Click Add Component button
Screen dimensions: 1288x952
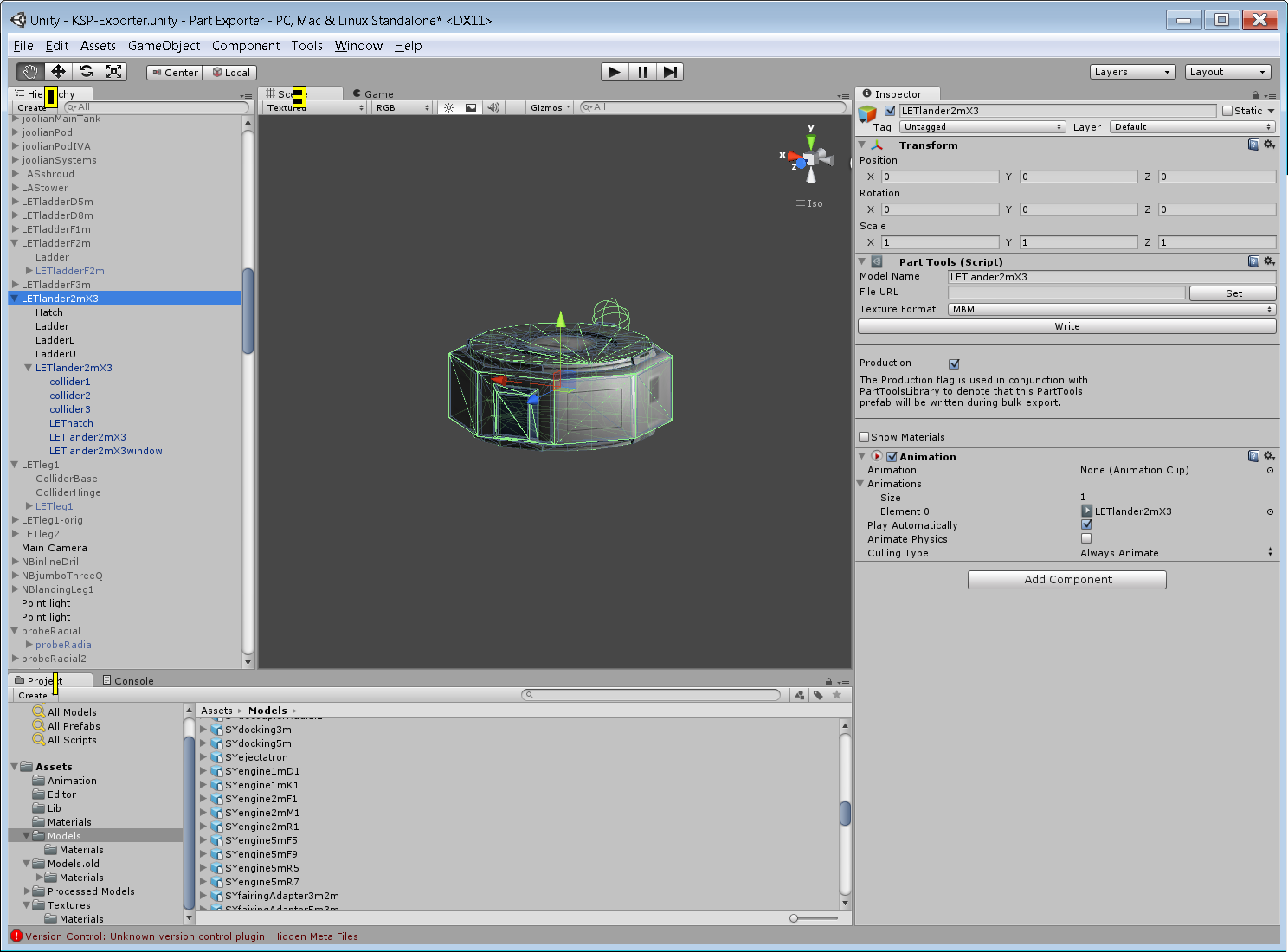tap(1067, 580)
